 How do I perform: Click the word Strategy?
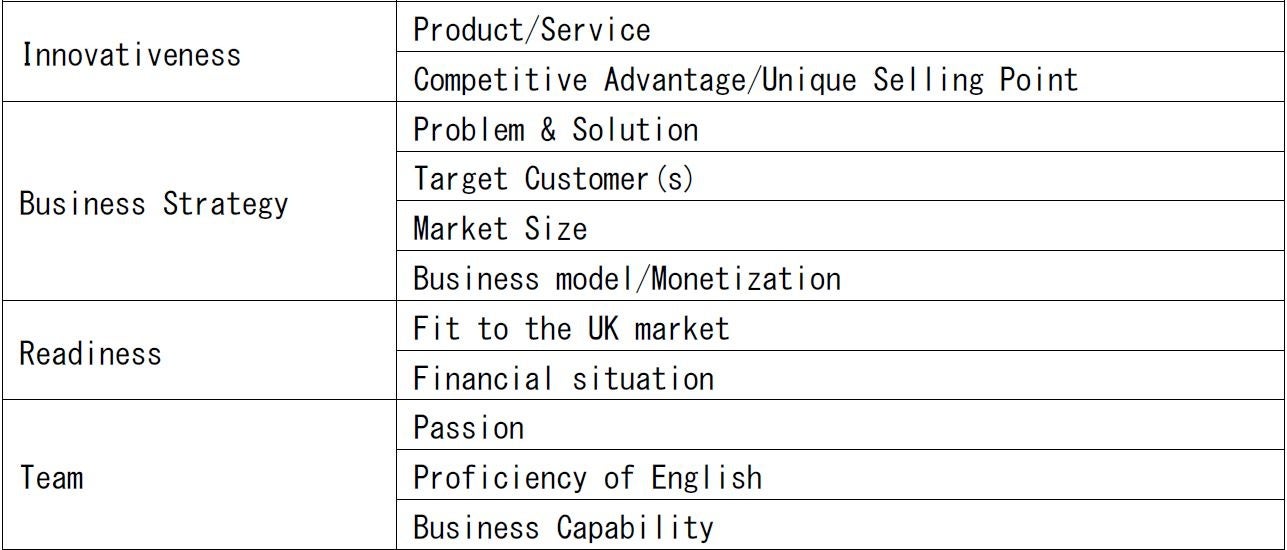pyautogui.click(x=225, y=204)
